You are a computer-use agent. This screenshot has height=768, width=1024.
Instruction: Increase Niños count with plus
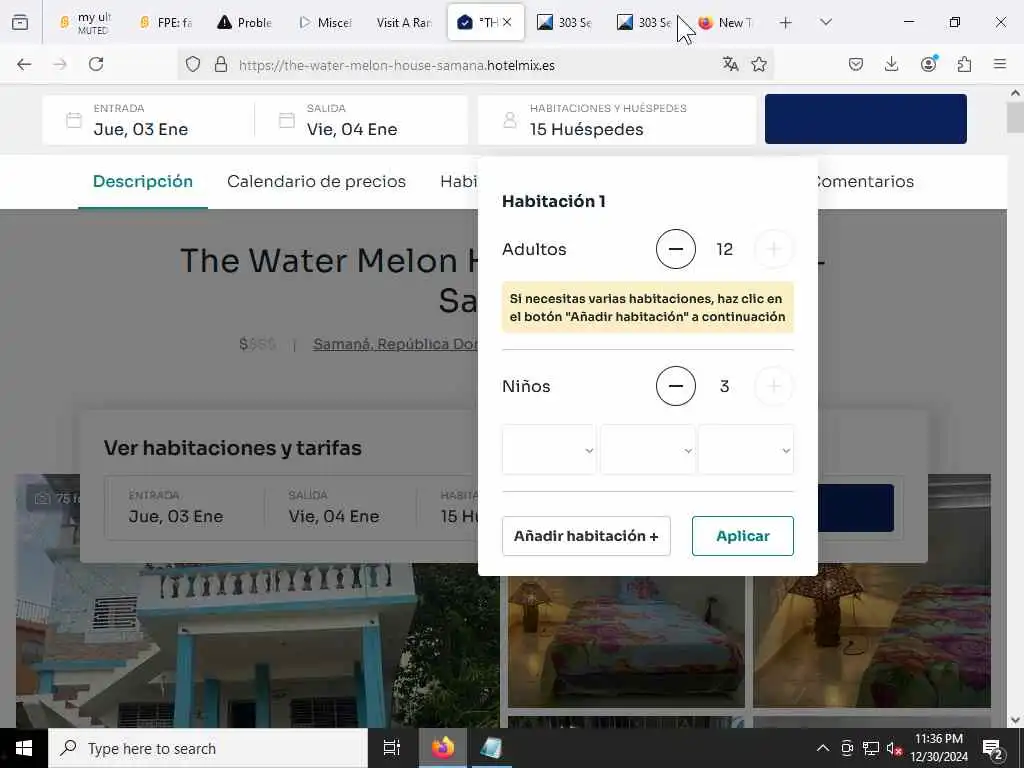[x=774, y=386]
